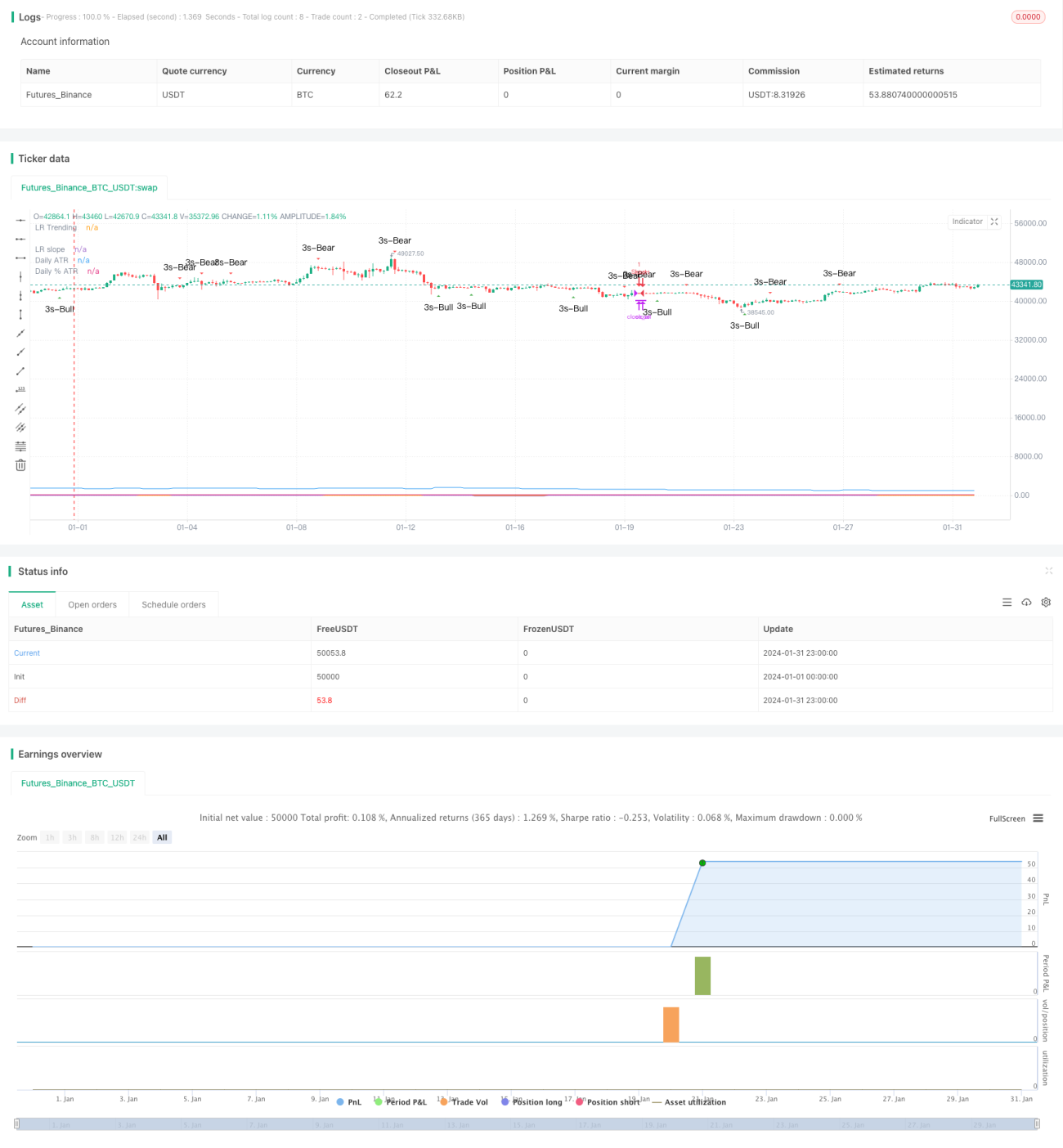The height and width of the screenshot is (1148, 1063).
Task: Click the Init row label in Asset table
Action: click(19, 676)
